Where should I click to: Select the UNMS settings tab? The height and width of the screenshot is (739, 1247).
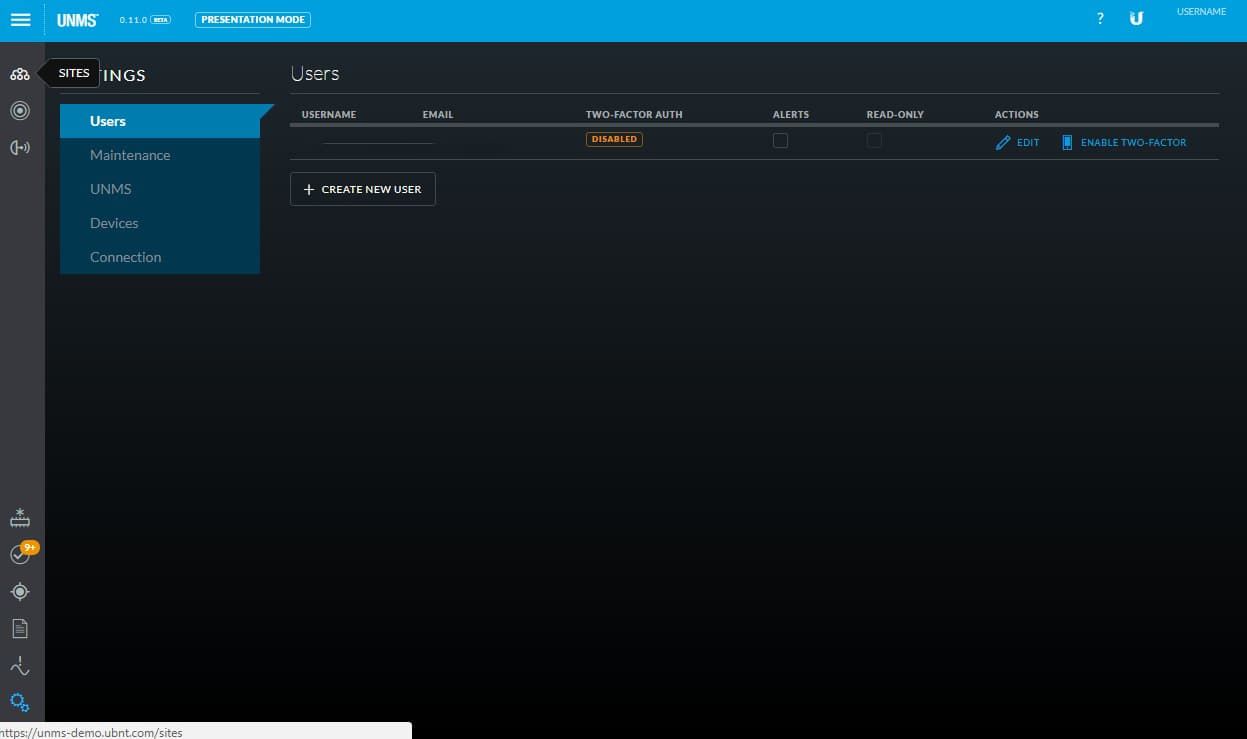click(x=160, y=189)
